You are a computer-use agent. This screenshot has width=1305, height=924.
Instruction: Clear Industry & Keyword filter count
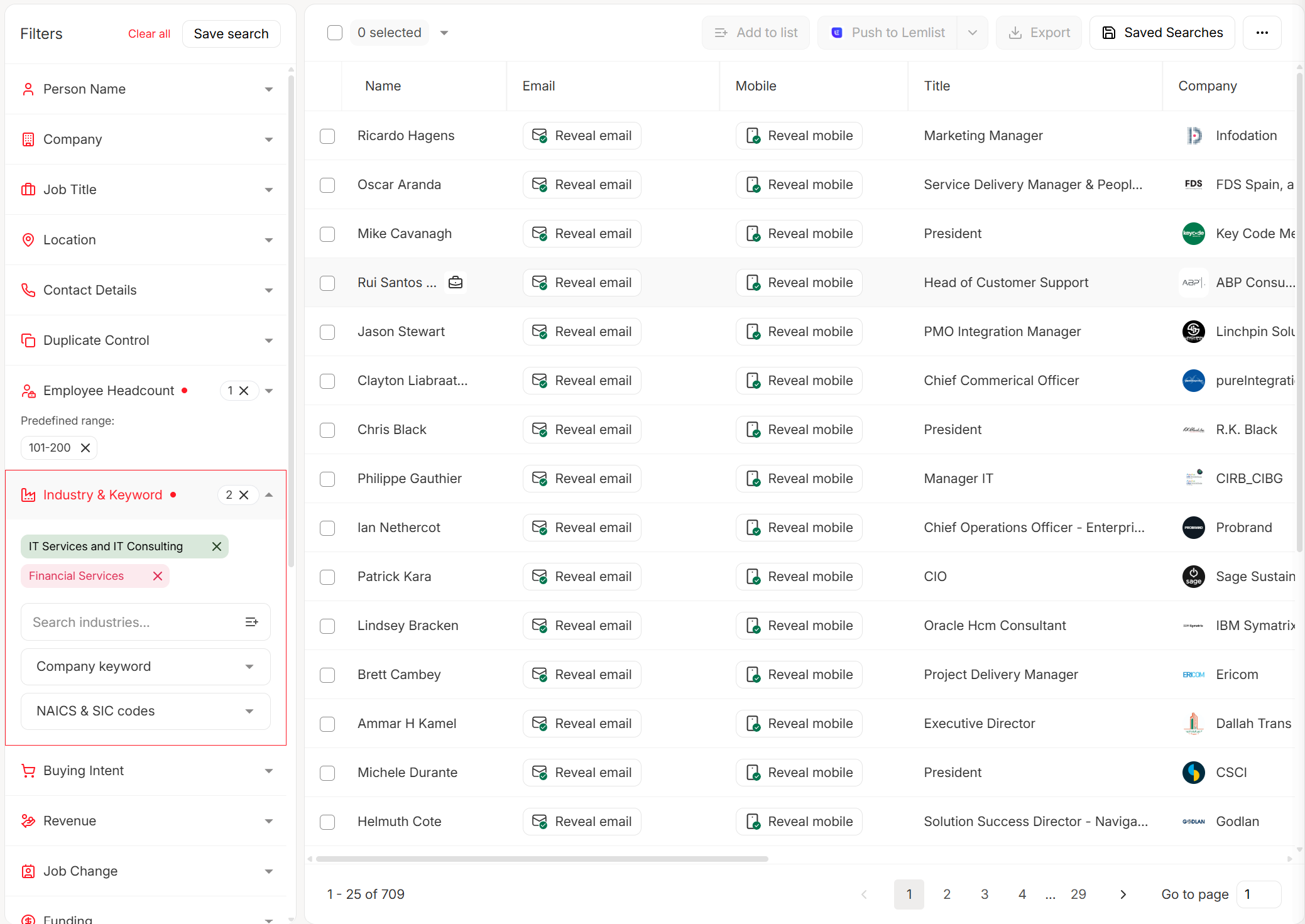(x=244, y=495)
